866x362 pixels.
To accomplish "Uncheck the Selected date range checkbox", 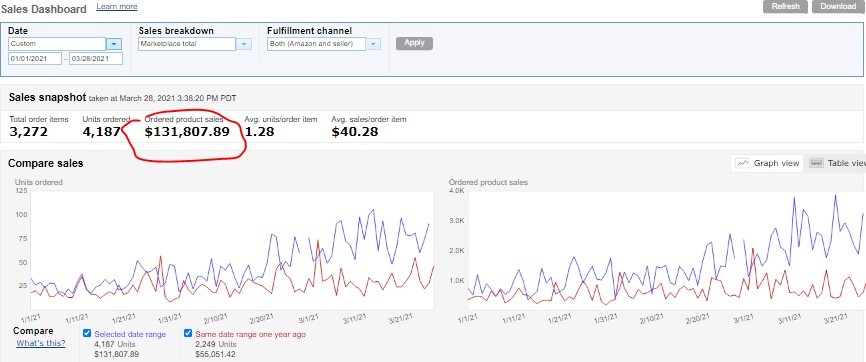I will [x=87, y=333].
